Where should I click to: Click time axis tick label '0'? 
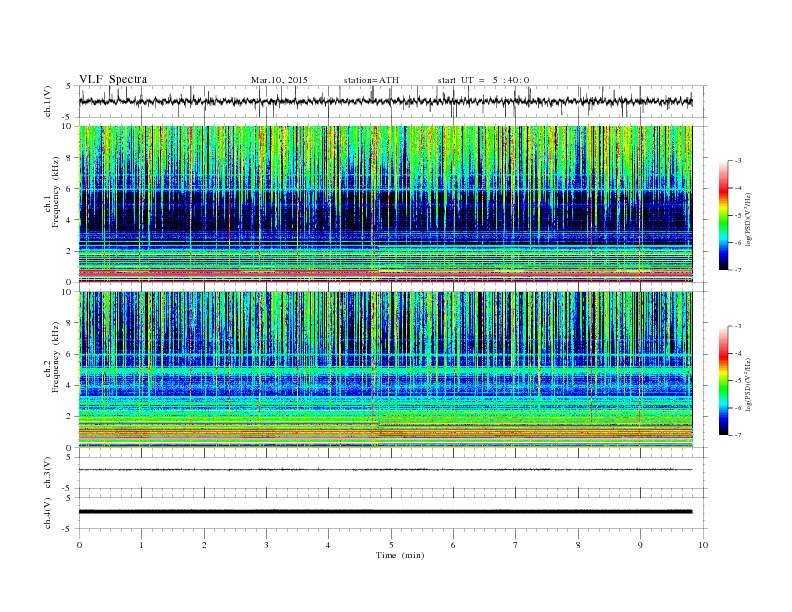tap(79, 545)
